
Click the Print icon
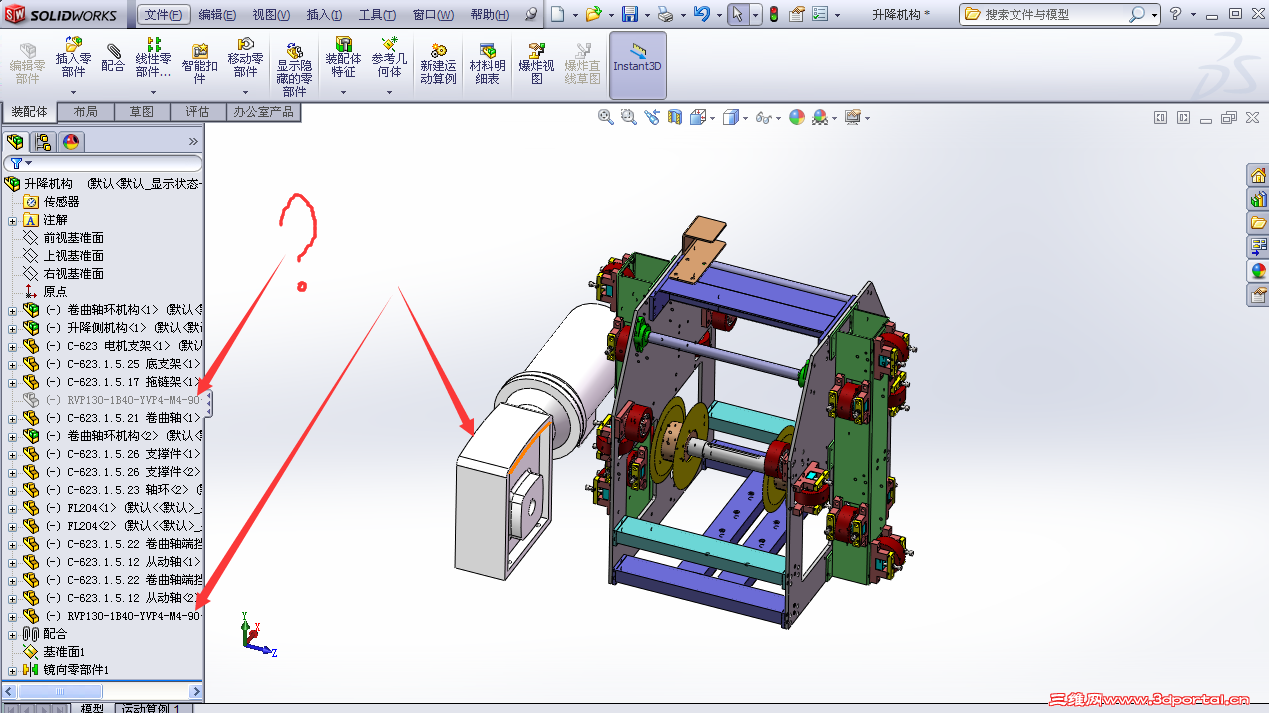[x=666, y=14]
